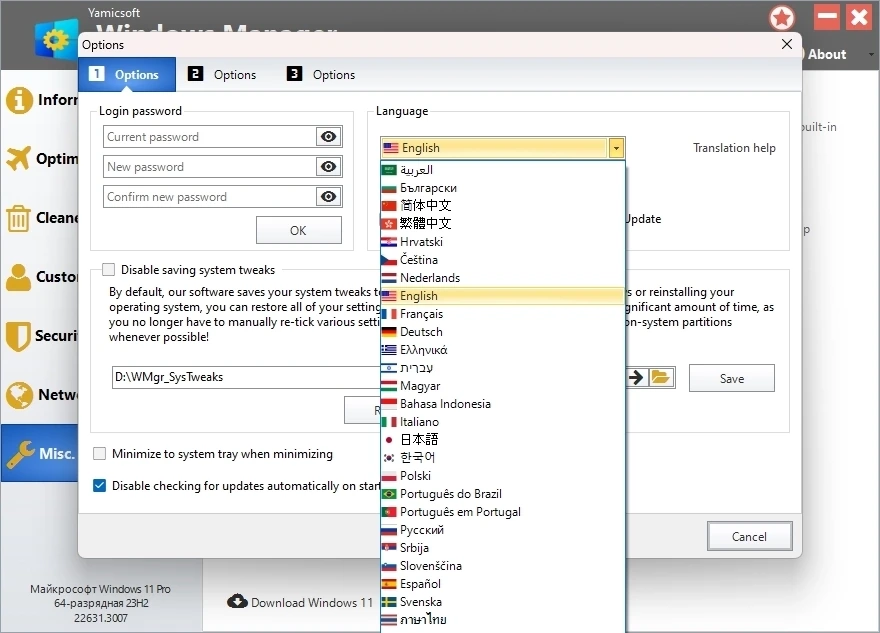This screenshot has height=633, width=880.
Task: Expand the About menu arrow
Action: click(x=871, y=54)
